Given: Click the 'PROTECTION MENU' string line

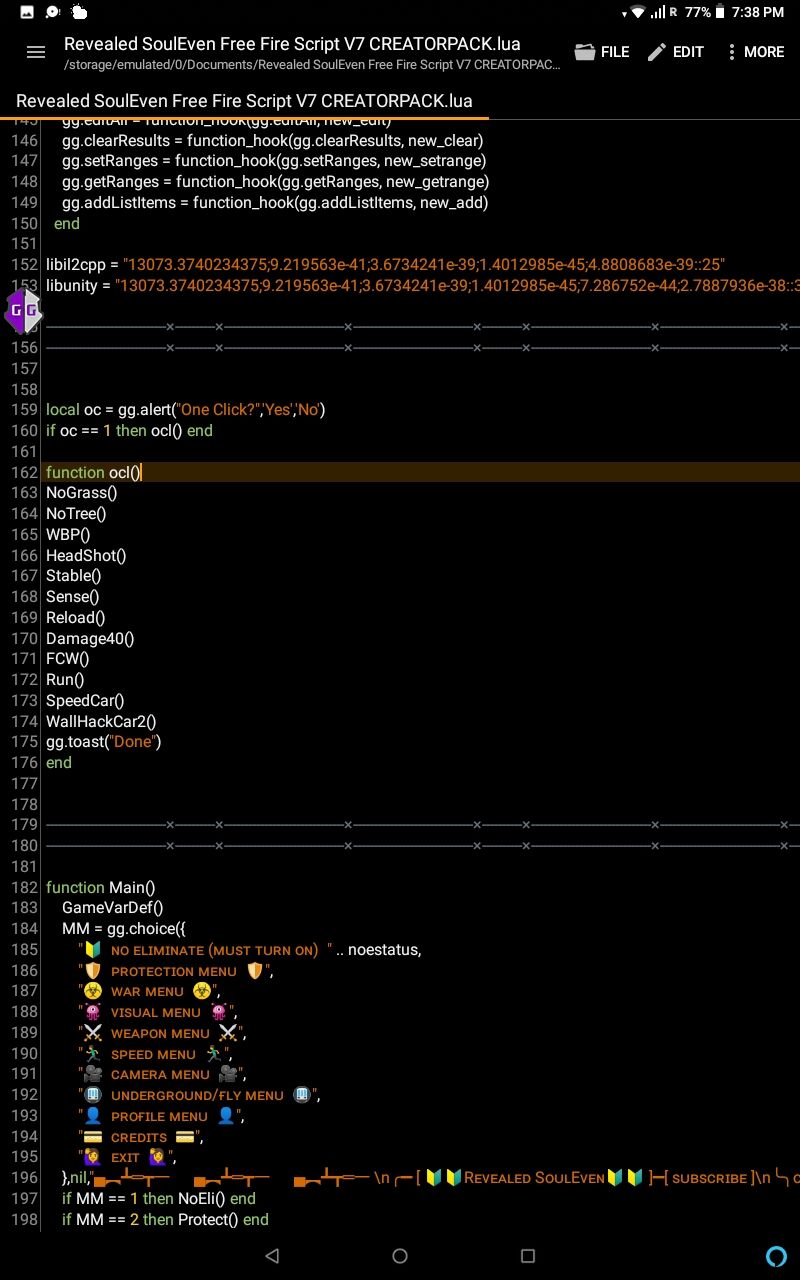Looking at the screenshot, I should (x=176, y=971).
